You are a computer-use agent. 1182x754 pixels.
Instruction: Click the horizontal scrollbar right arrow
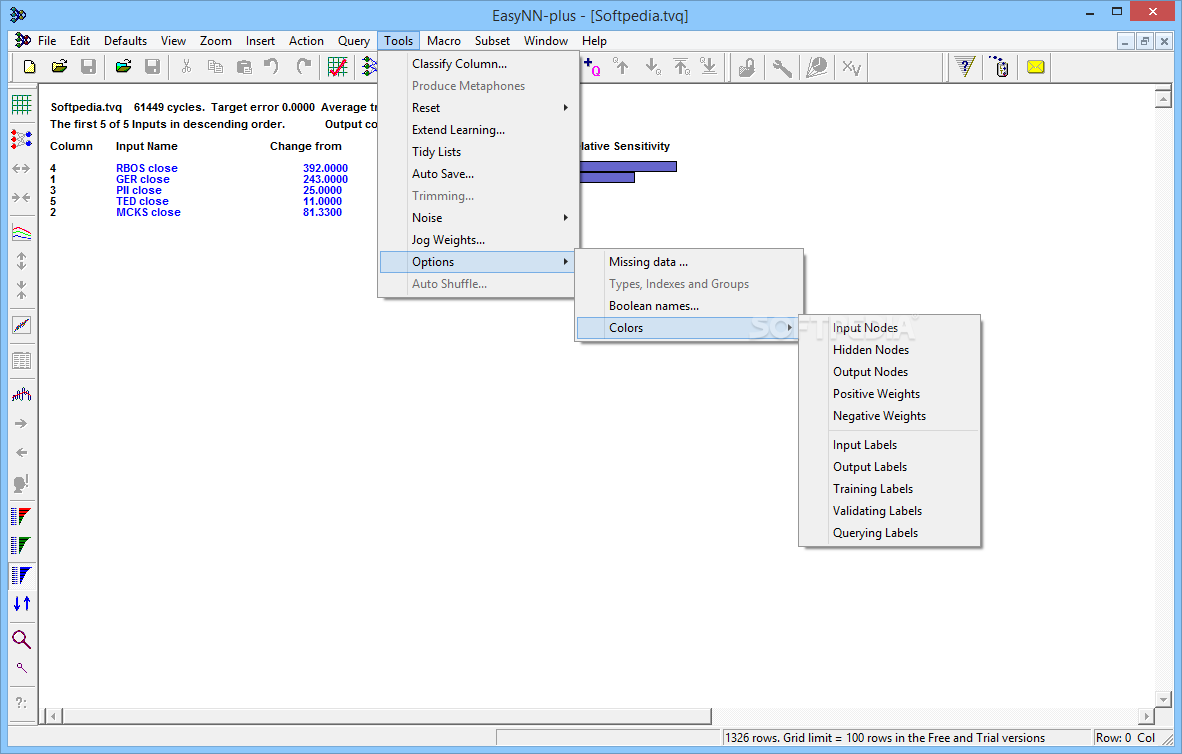[x=1146, y=716]
